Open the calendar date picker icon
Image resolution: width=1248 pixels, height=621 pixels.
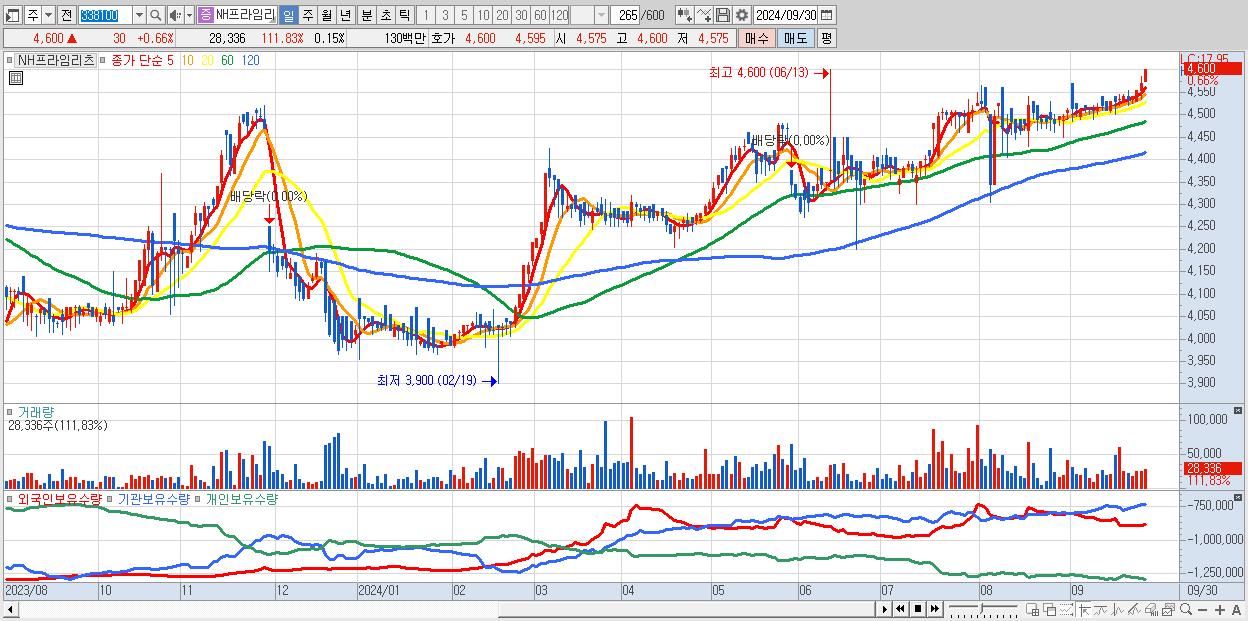[x=827, y=15]
